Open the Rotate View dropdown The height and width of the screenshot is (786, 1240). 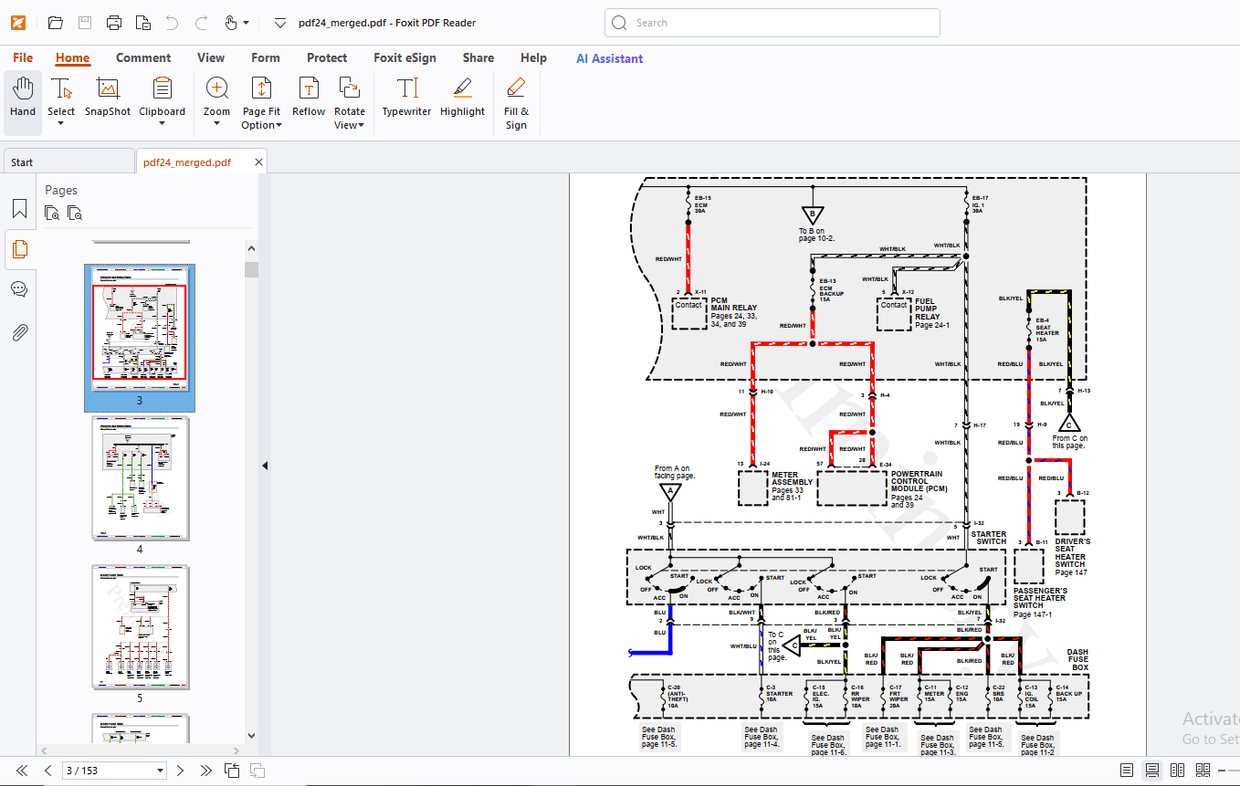pyautogui.click(x=349, y=125)
